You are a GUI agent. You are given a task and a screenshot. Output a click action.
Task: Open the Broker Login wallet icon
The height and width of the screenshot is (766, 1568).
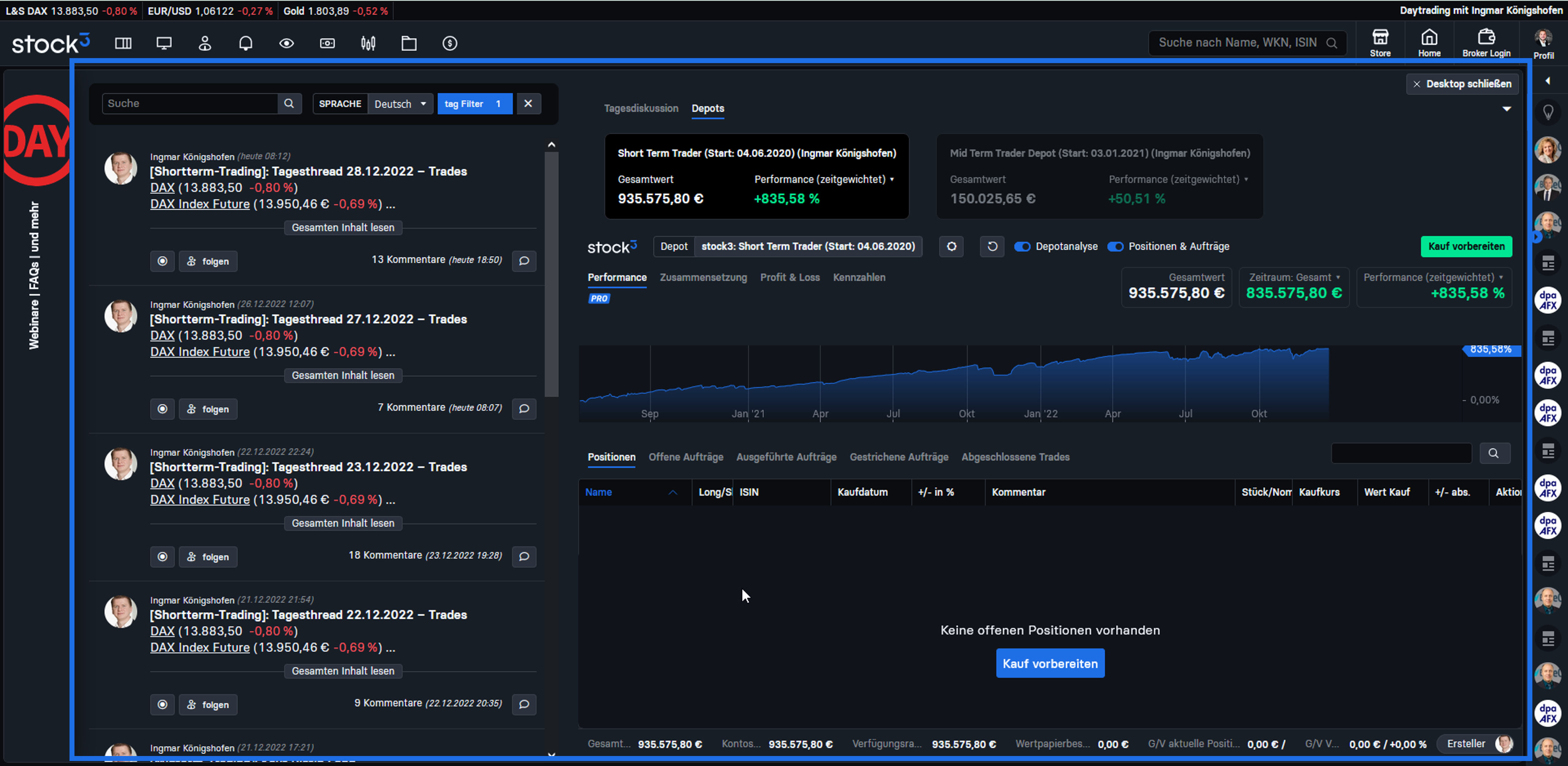1486,43
